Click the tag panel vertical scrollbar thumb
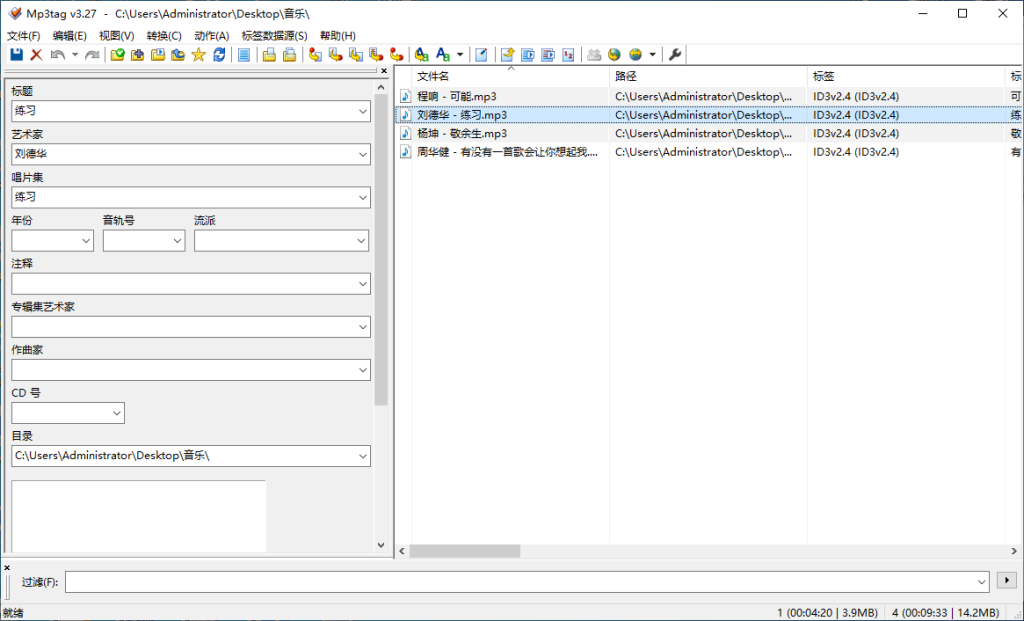This screenshot has width=1024, height=621. click(x=381, y=250)
